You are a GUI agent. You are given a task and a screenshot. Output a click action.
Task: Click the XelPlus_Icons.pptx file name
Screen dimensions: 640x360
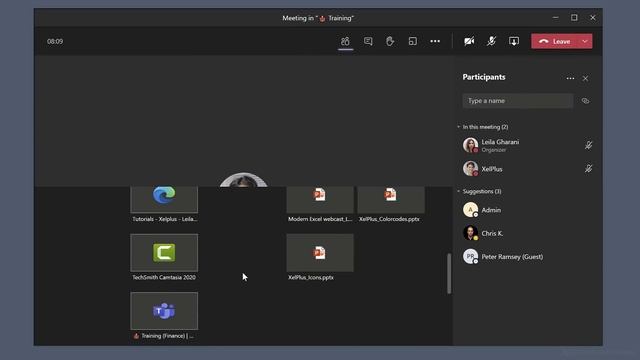tap(311, 278)
